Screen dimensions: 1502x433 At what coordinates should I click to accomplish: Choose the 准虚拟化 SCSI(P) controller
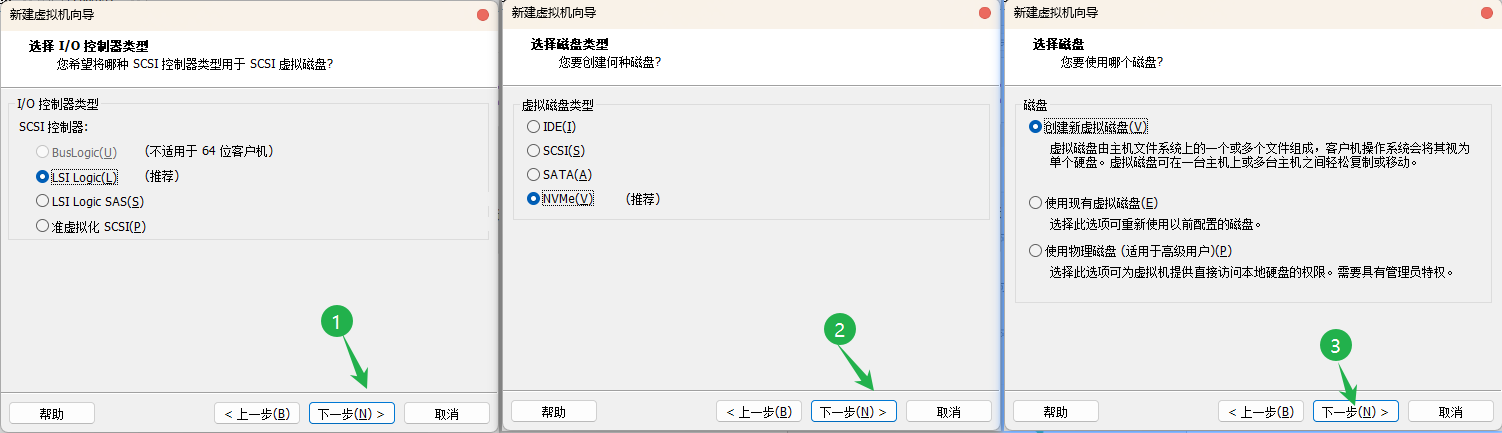point(42,226)
